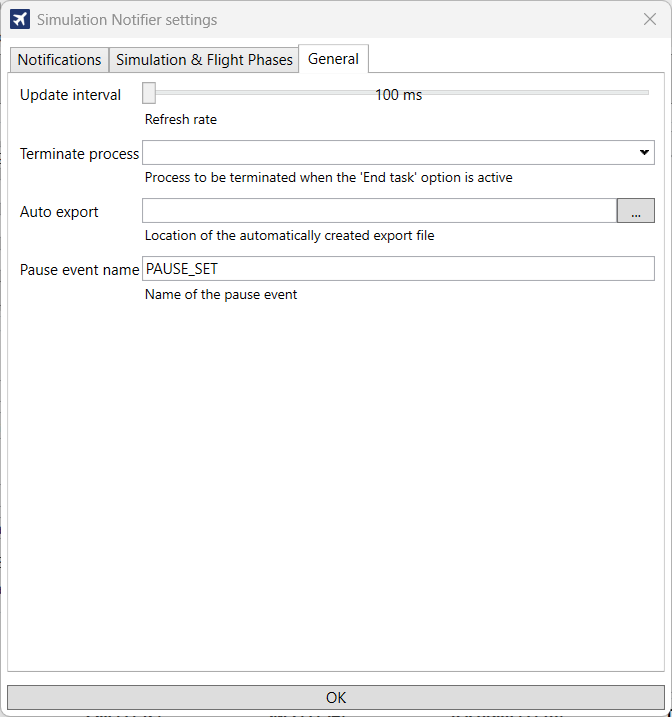Viewport: 672px width, 717px height.
Task: Click the Update interval slider track near 100 ms
Action: tap(398, 93)
